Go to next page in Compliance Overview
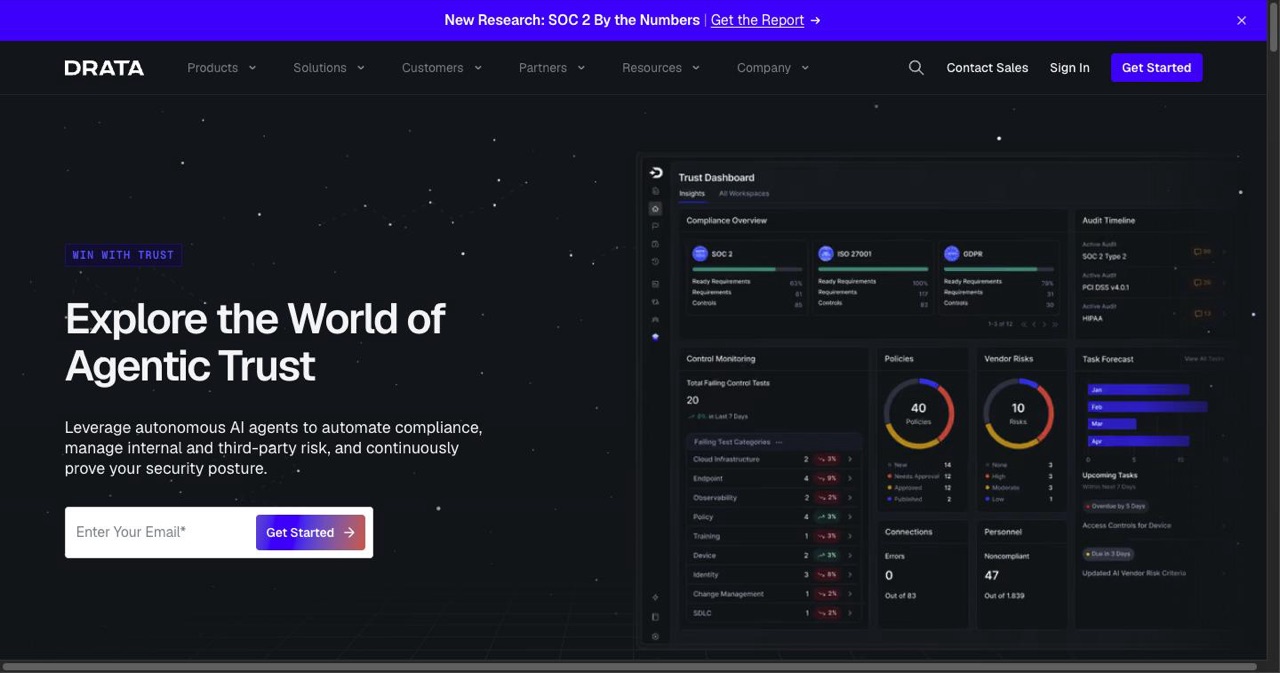The image size is (1280, 673). pyautogui.click(x=1045, y=324)
